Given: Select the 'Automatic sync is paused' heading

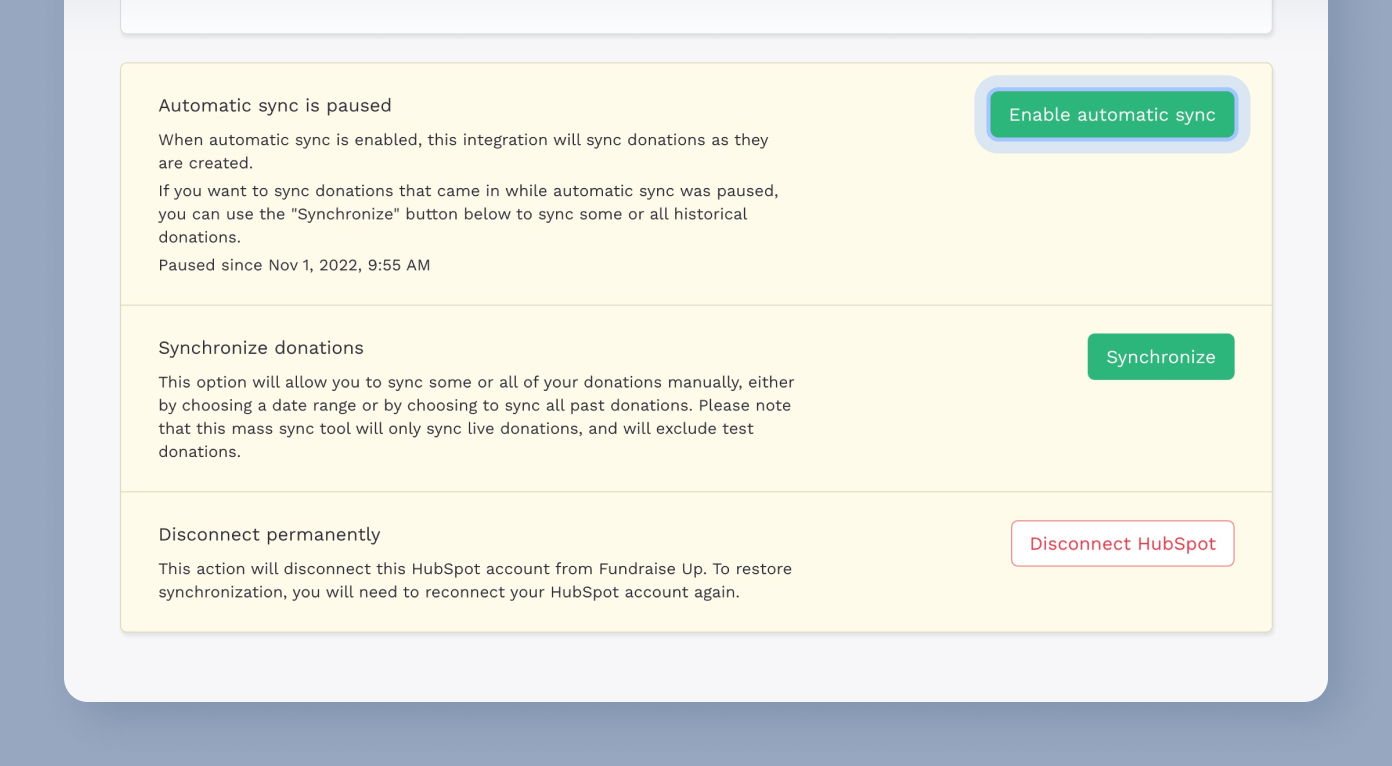Looking at the screenshot, I should [275, 105].
